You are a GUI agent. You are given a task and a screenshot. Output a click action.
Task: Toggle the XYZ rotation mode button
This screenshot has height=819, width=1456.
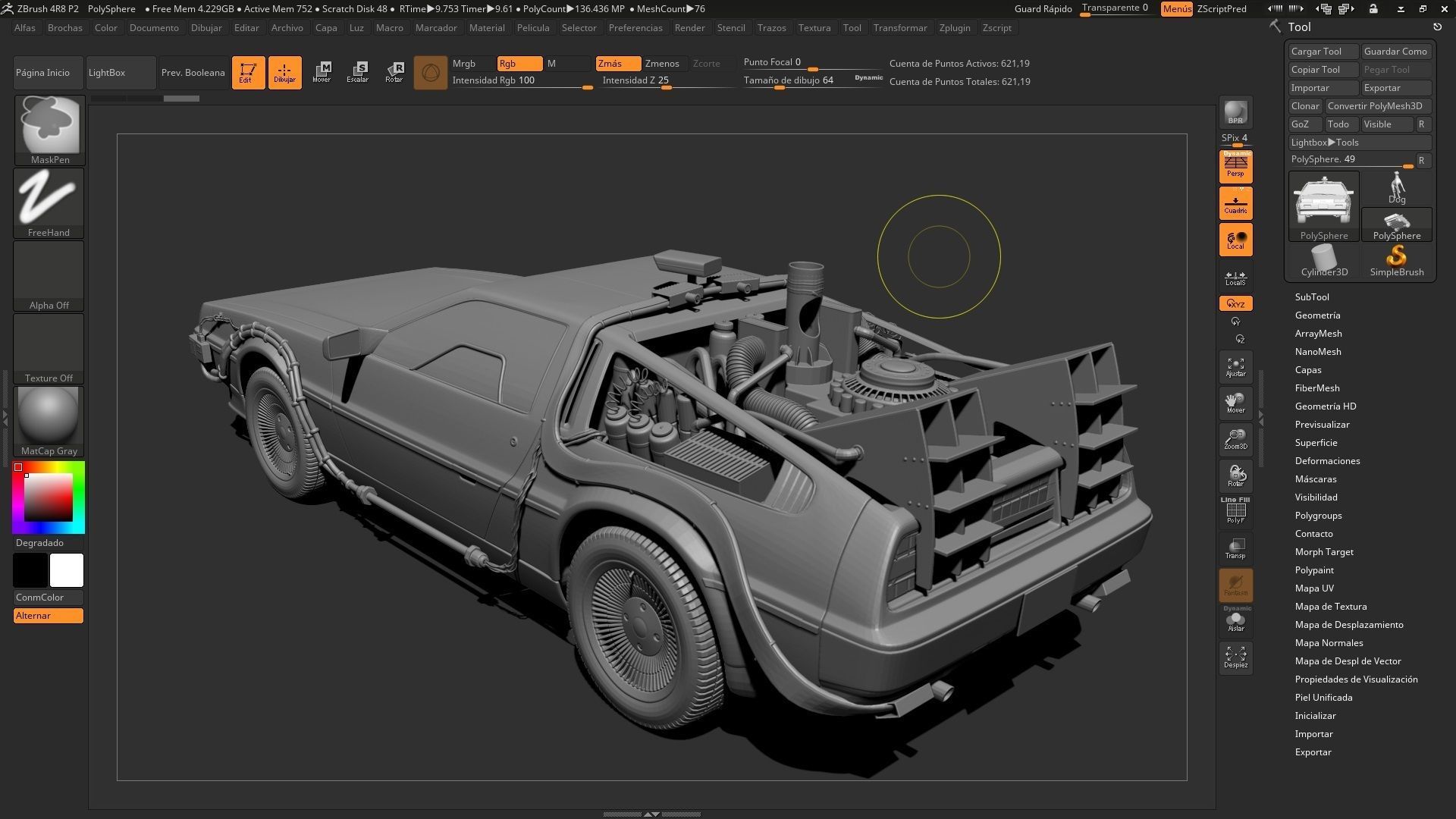pyautogui.click(x=1235, y=303)
